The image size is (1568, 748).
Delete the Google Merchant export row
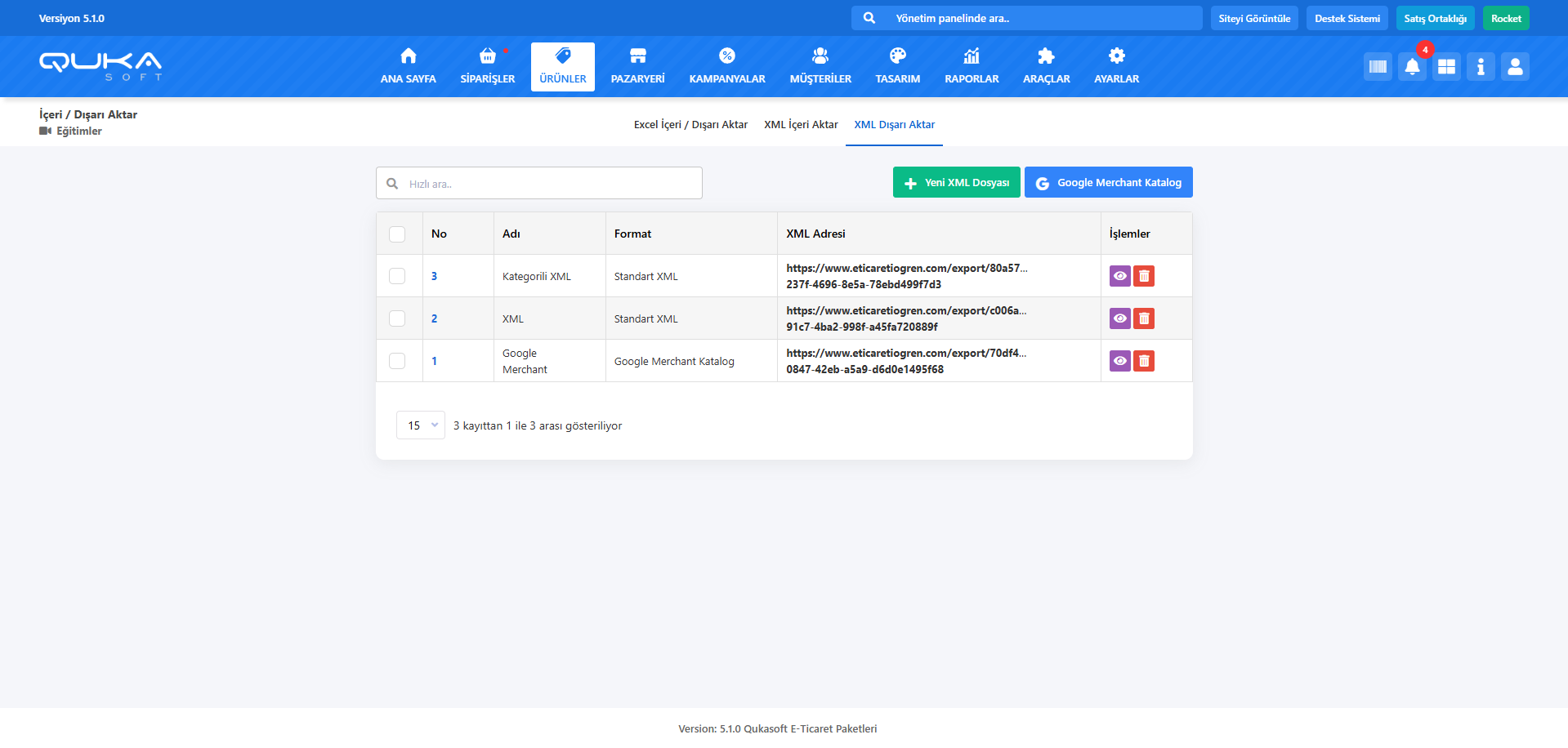point(1144,361)
